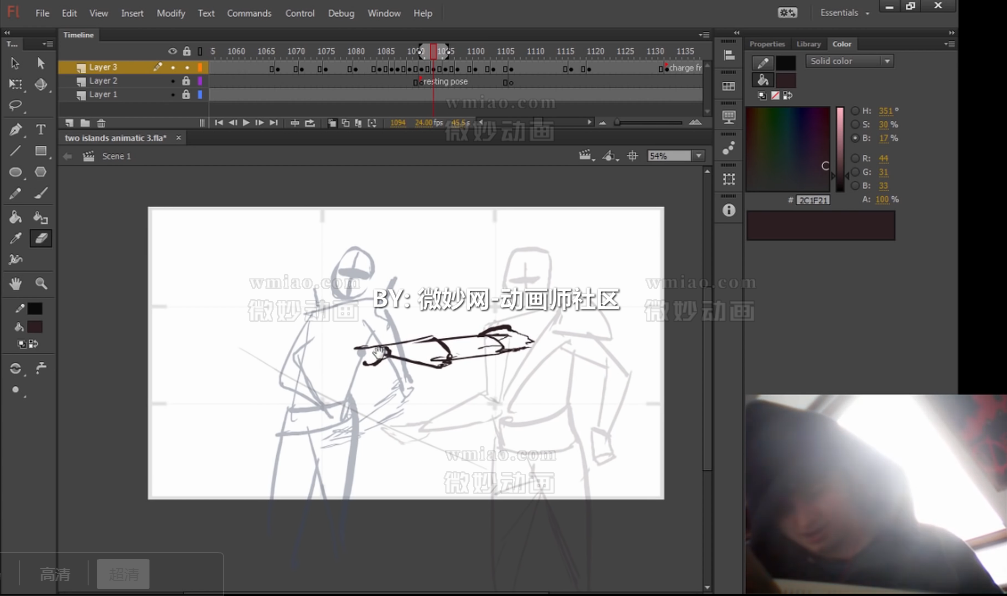Pick a color in the color spectrum field
The width and height of the screenshot is (1007, 596).
pyautogui.click(x=790, y=150)
